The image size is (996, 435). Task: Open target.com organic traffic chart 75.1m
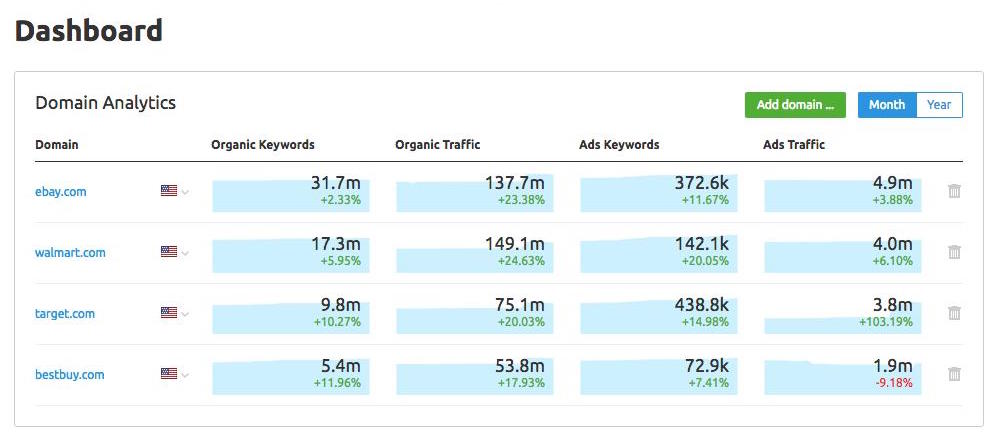pyautogui.click(x=474, y=315)
